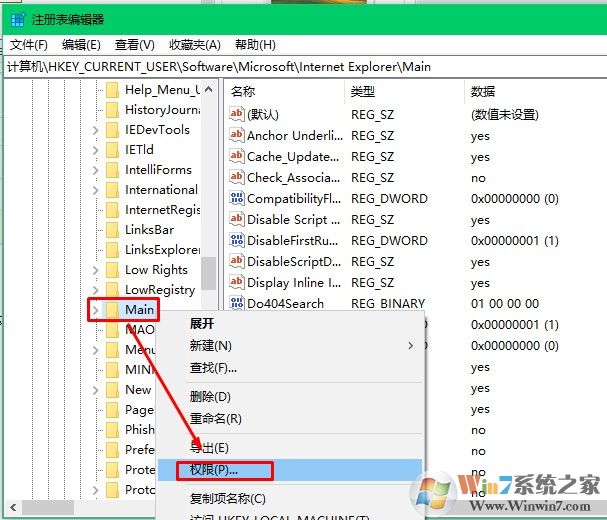Select the IETld folder icon
607x520 pixels.
pyautogui.click(x=112, y=150)
